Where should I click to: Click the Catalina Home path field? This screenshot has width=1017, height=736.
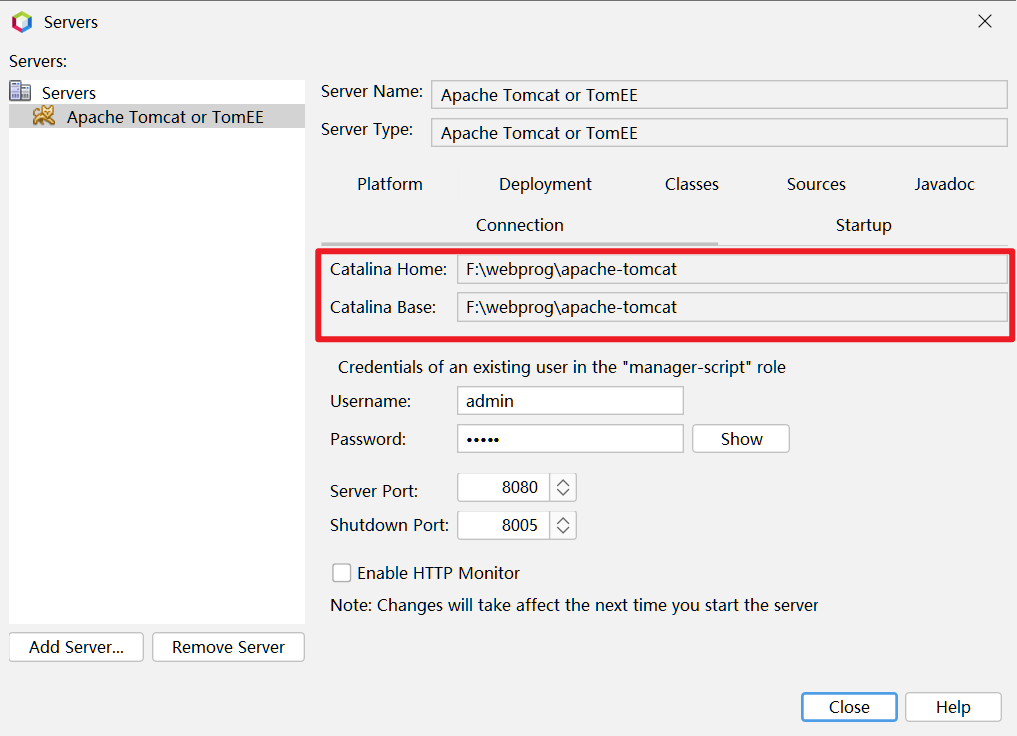click(732, 269)
